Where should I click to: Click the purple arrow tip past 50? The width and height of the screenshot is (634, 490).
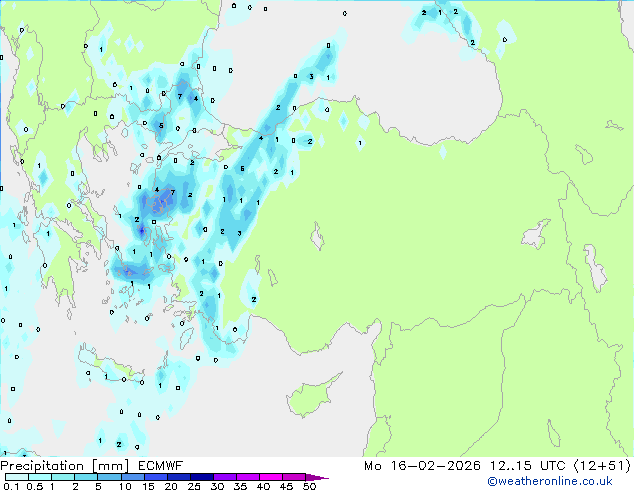point(317,477)
